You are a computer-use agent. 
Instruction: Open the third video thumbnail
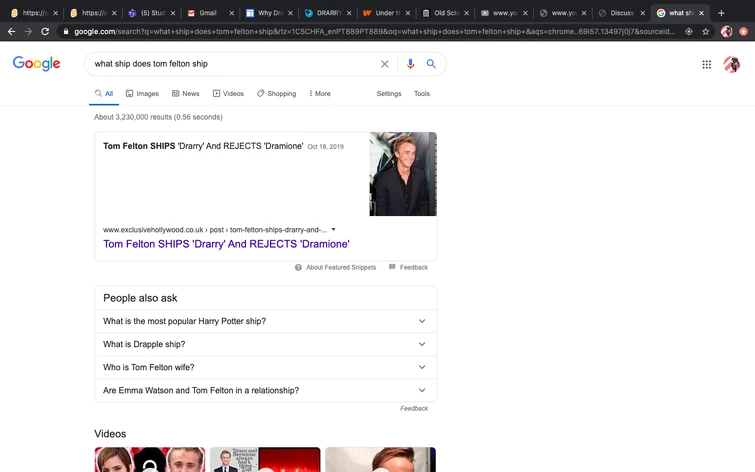click(x=380, y=459)
